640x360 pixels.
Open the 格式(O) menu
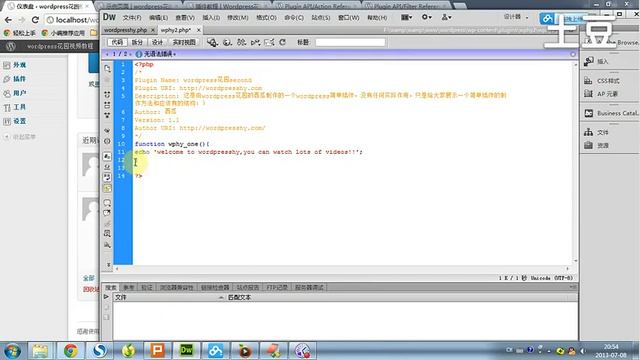click(266, 18)
